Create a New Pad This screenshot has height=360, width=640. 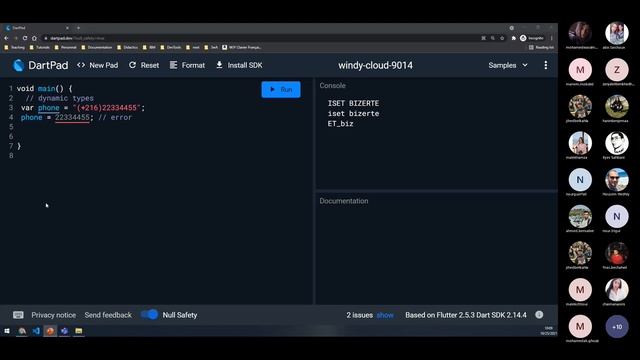(x=98, y=65)
